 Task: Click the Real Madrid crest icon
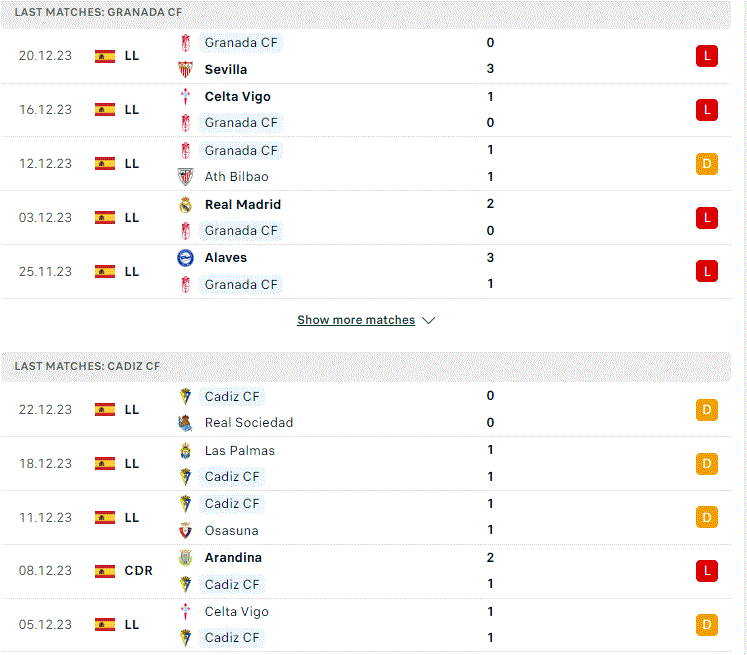(185, 205)
